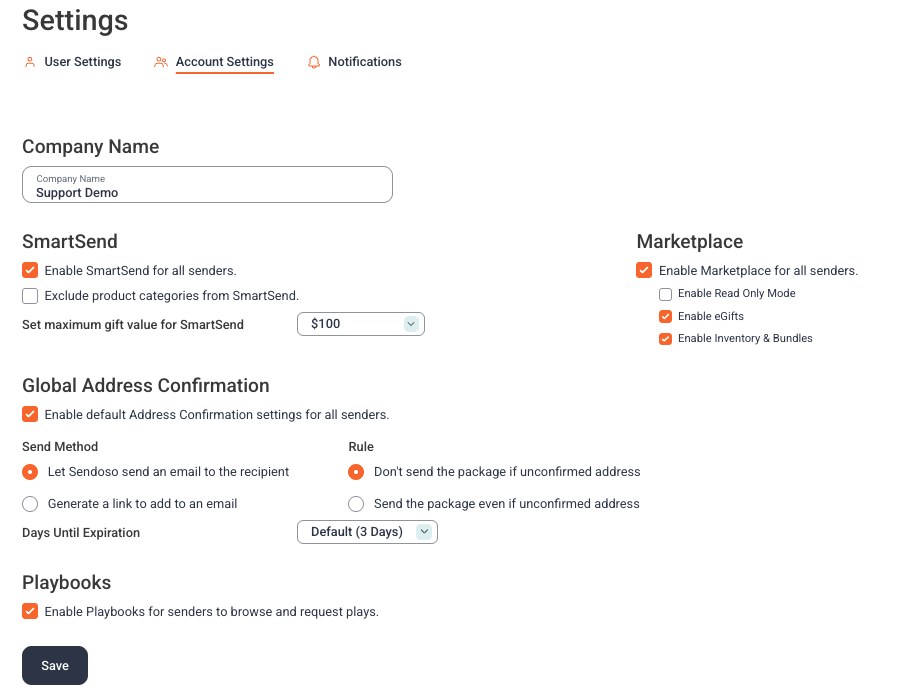Uncheck Enable eGifts
Screen dimensions: 899x693
[665, 316]
